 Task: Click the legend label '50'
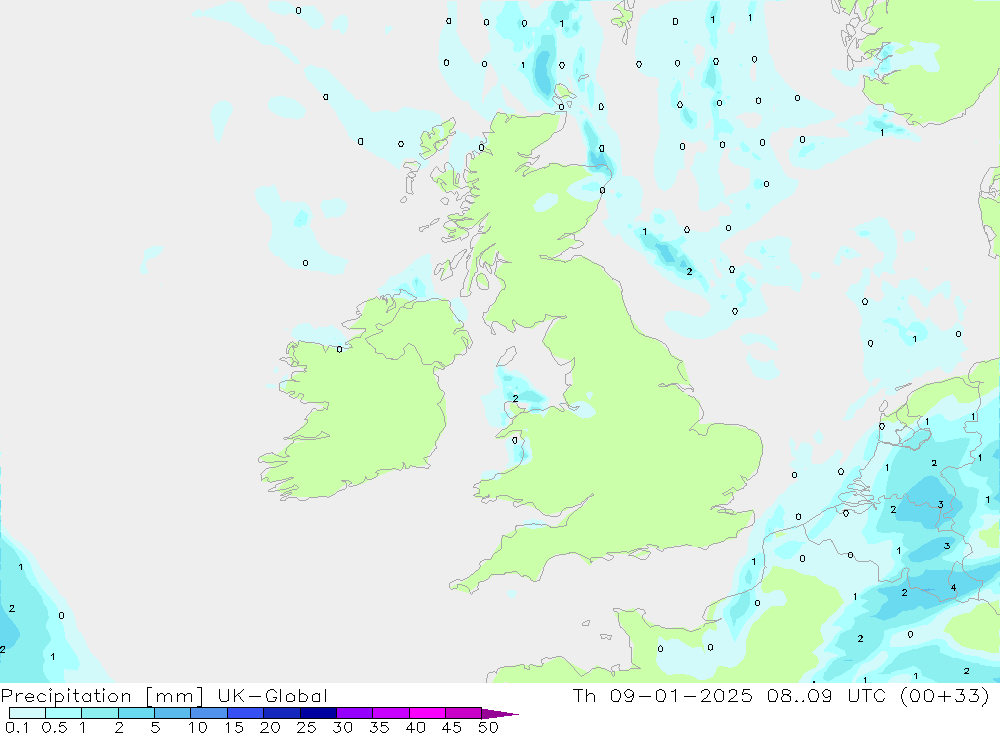(488, 727)
